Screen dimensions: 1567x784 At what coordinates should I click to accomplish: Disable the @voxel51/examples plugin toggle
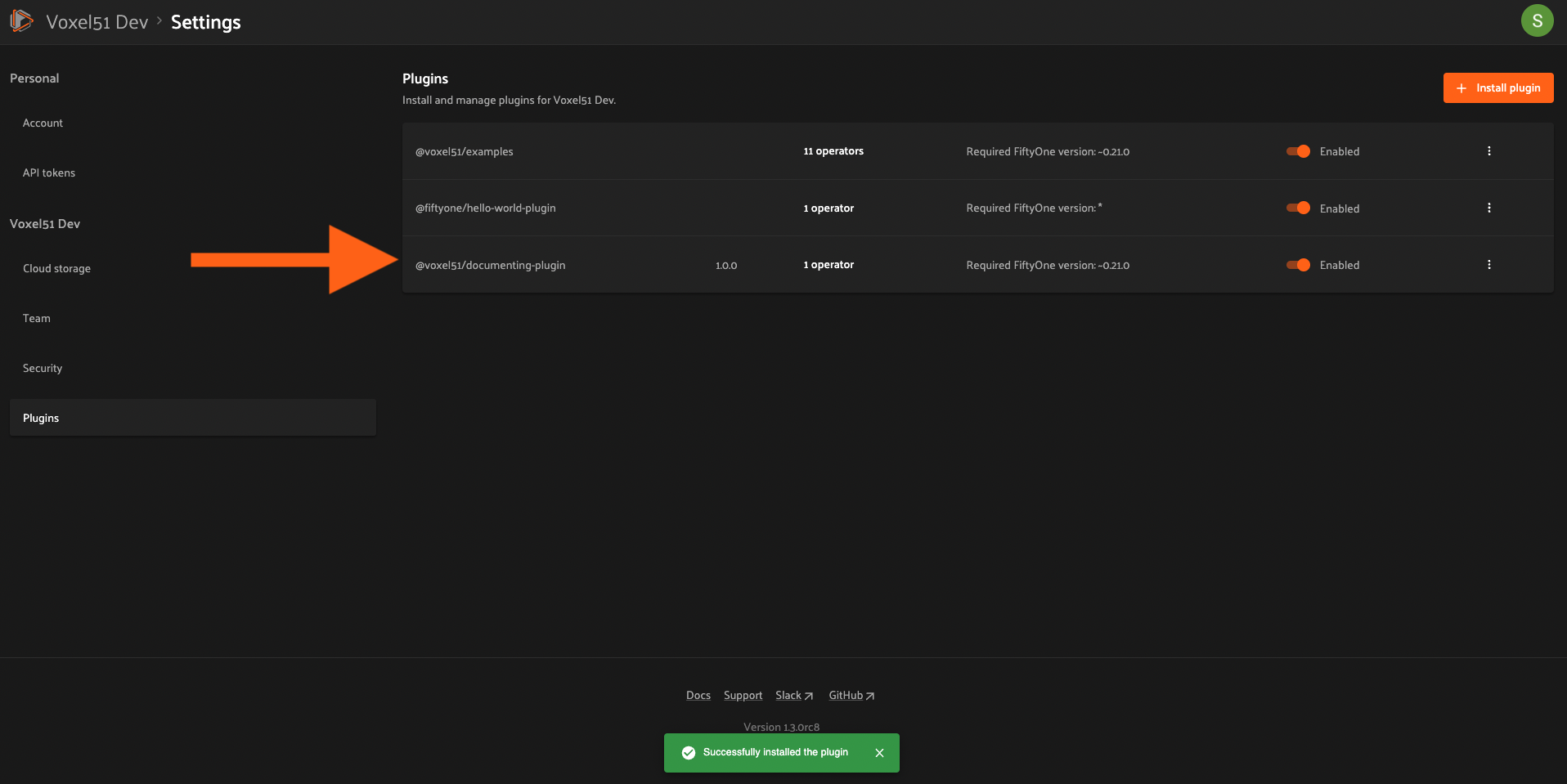point(1298,151)
